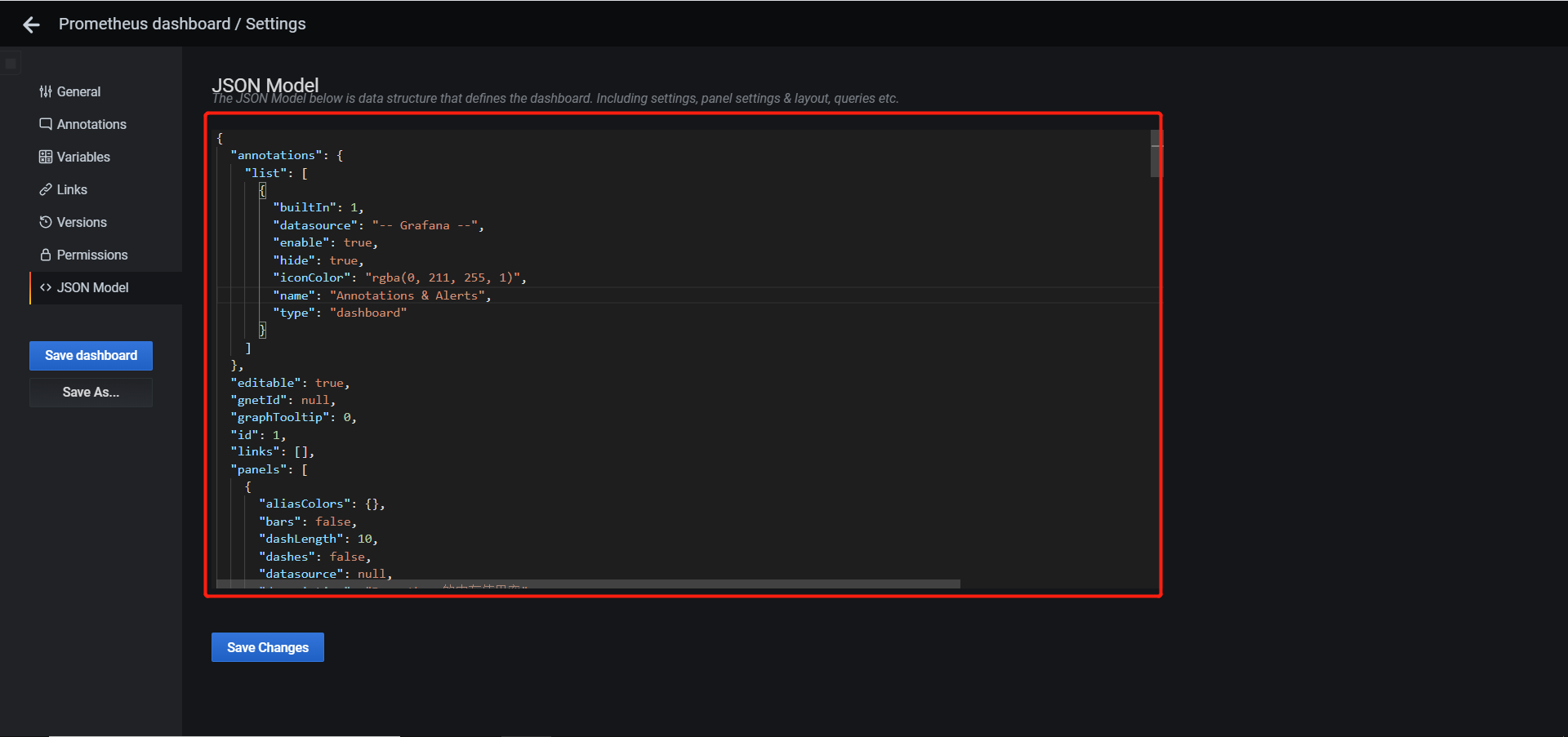
Task: Click the Links chain icon
Action: coord(46,189)
